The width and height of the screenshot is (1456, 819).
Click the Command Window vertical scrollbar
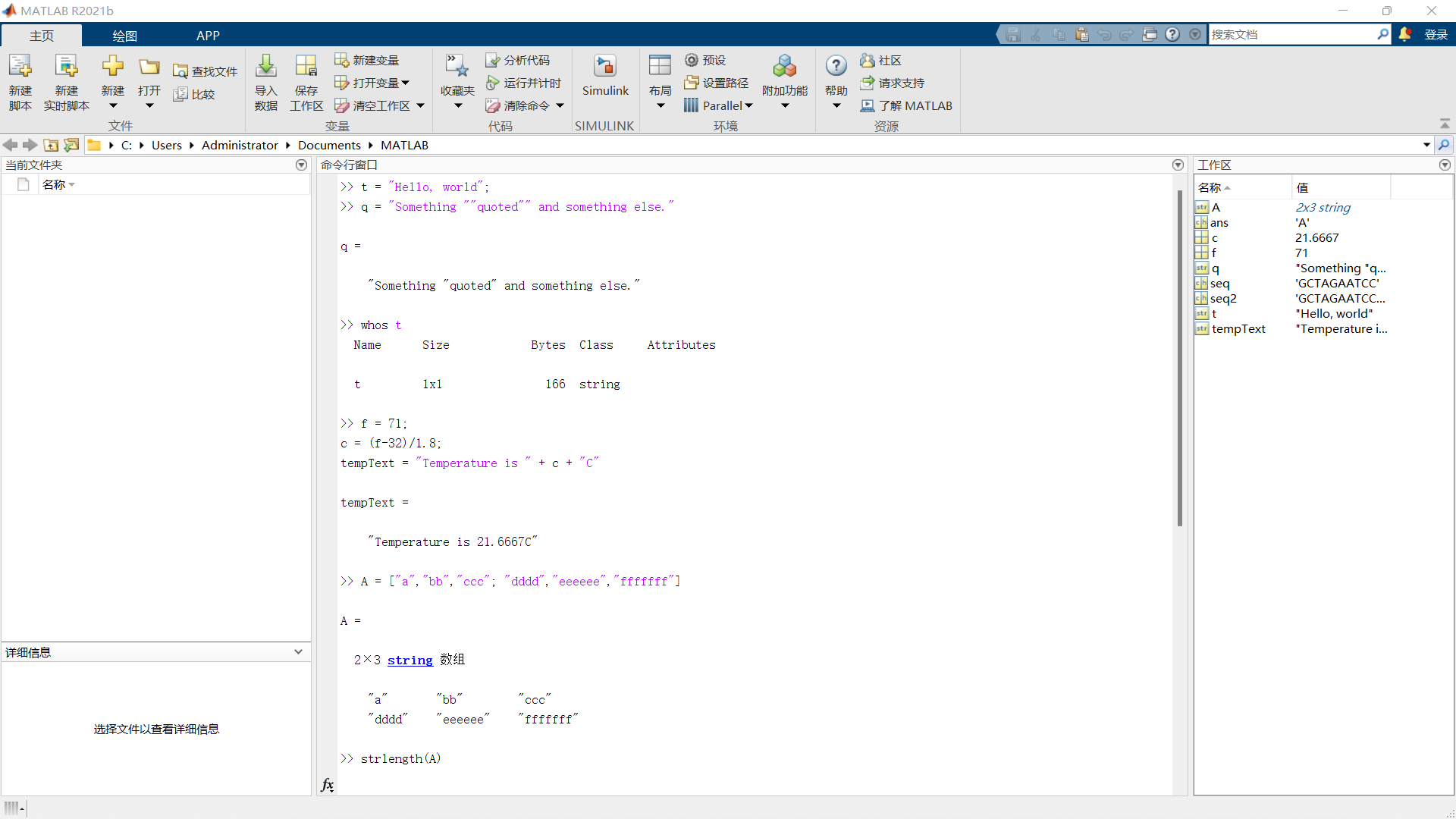tap(1180, 358)
